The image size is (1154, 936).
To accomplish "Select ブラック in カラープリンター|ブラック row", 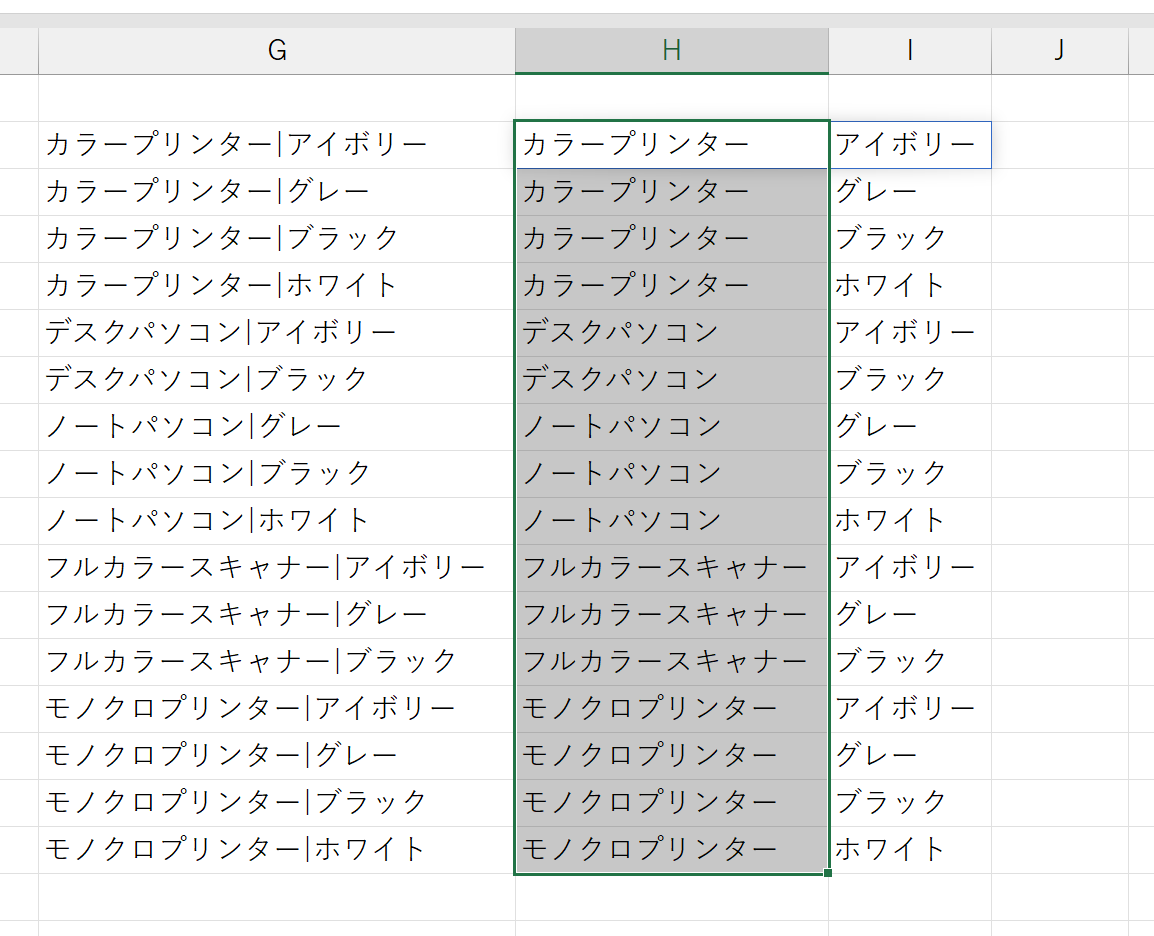I will pyautogui.click(x=910, y=239).
